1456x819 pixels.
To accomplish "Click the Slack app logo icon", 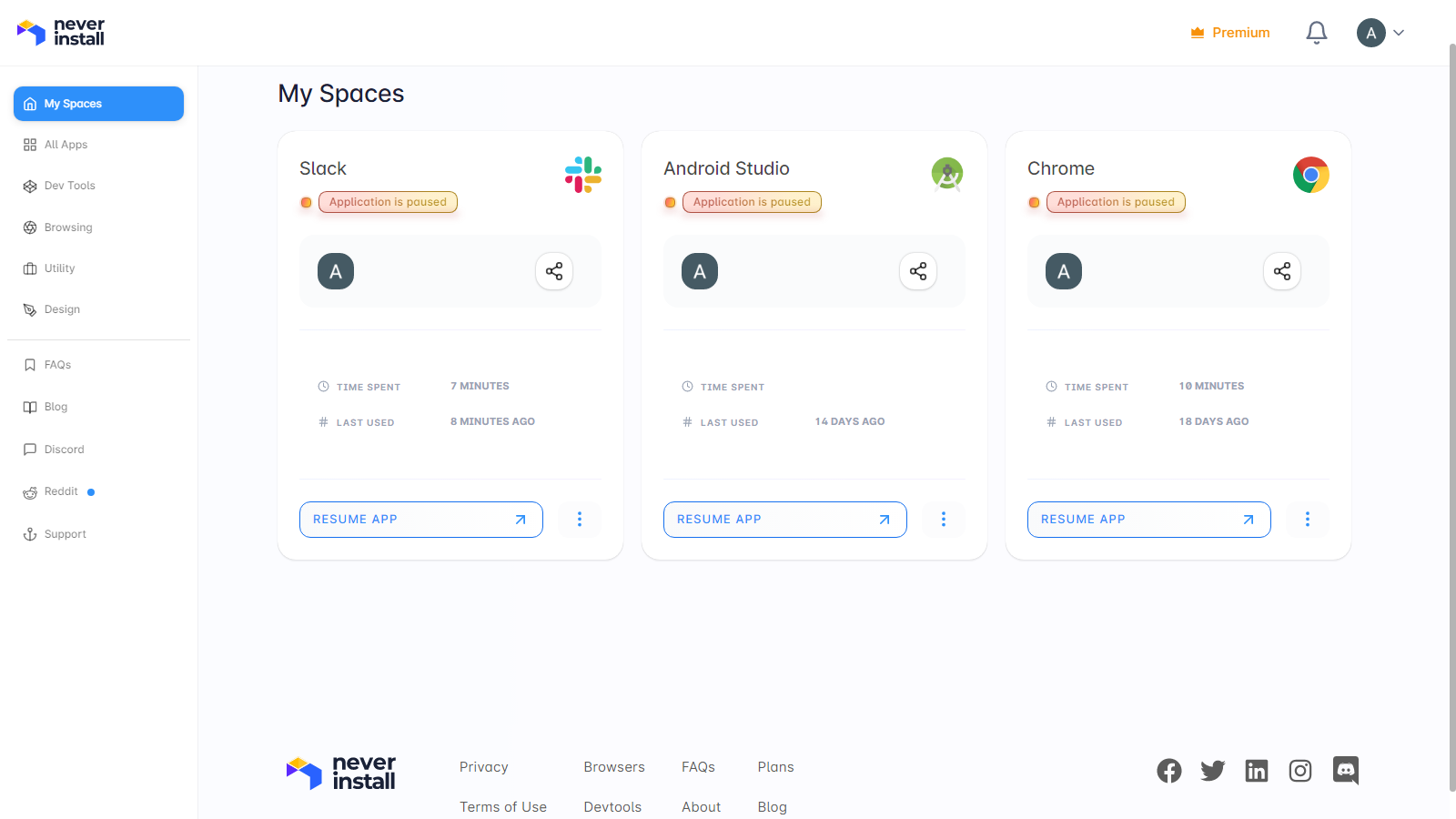I will point(583,174).
